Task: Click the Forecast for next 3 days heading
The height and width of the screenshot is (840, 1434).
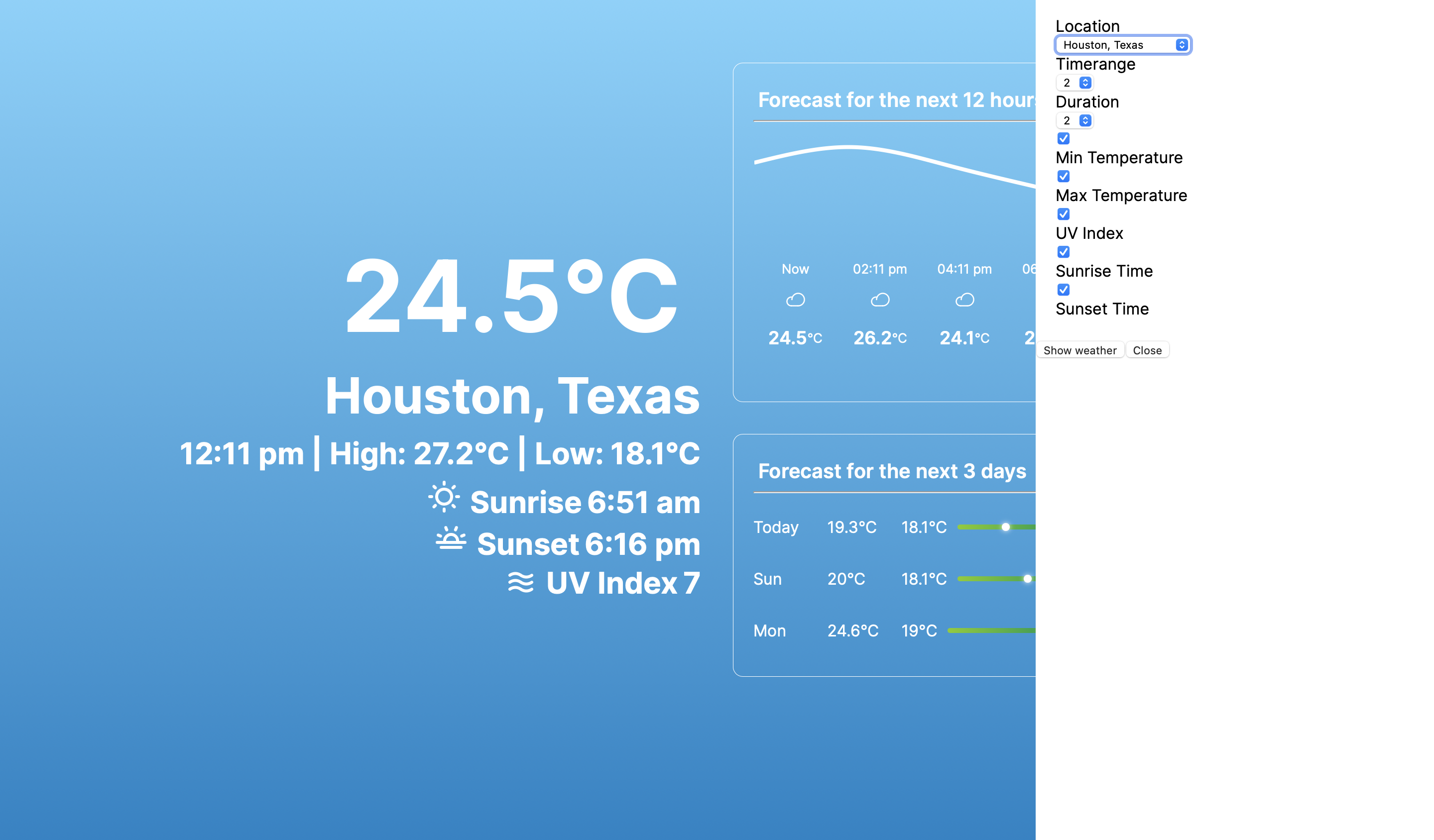Action: click(x=892, y=471)
